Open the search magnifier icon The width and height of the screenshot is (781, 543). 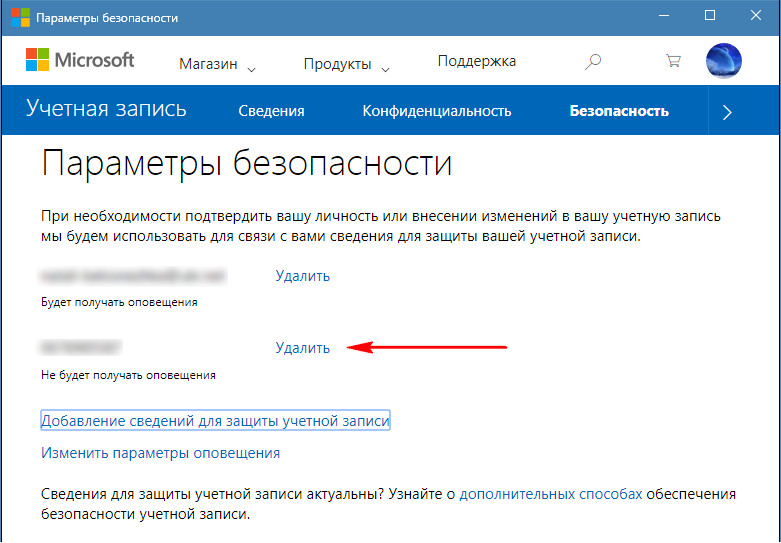point(593,62)
